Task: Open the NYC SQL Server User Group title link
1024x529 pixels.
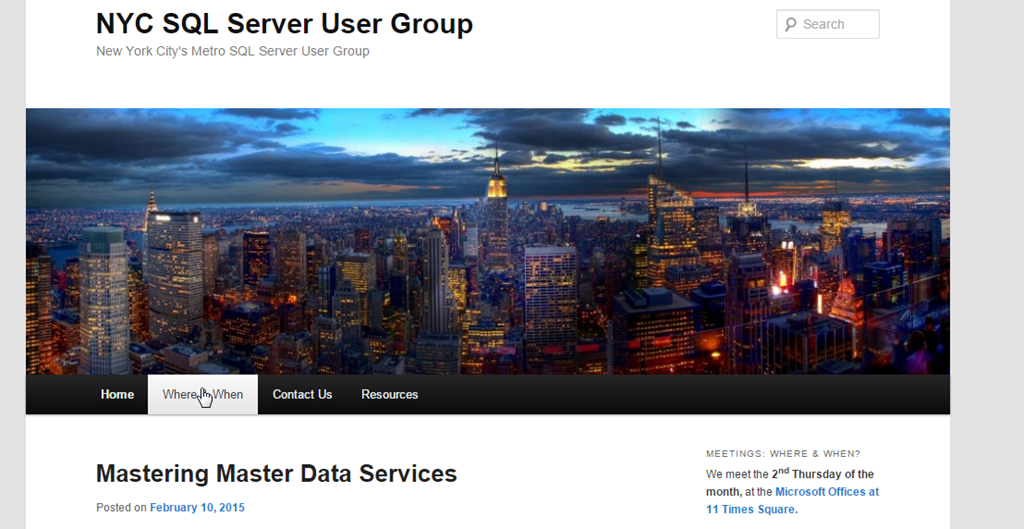Action: pyautogui.click(x=284, y=24)
